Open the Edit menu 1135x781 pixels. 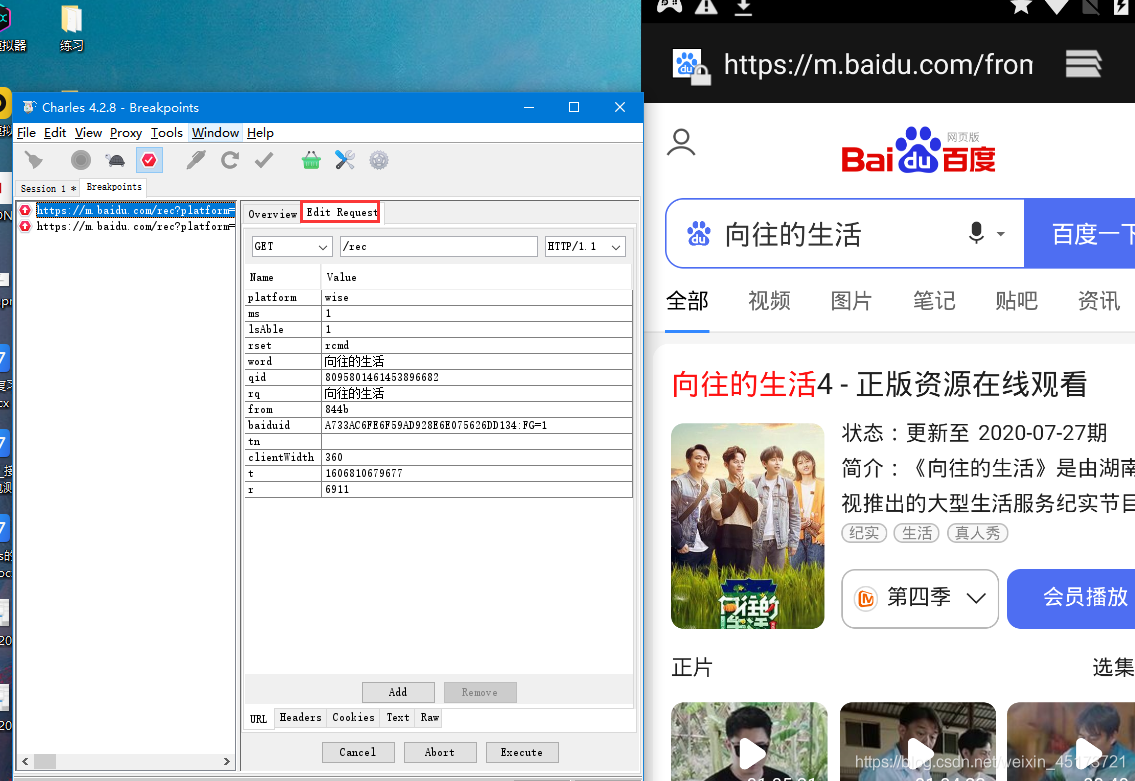pos(55,132)
